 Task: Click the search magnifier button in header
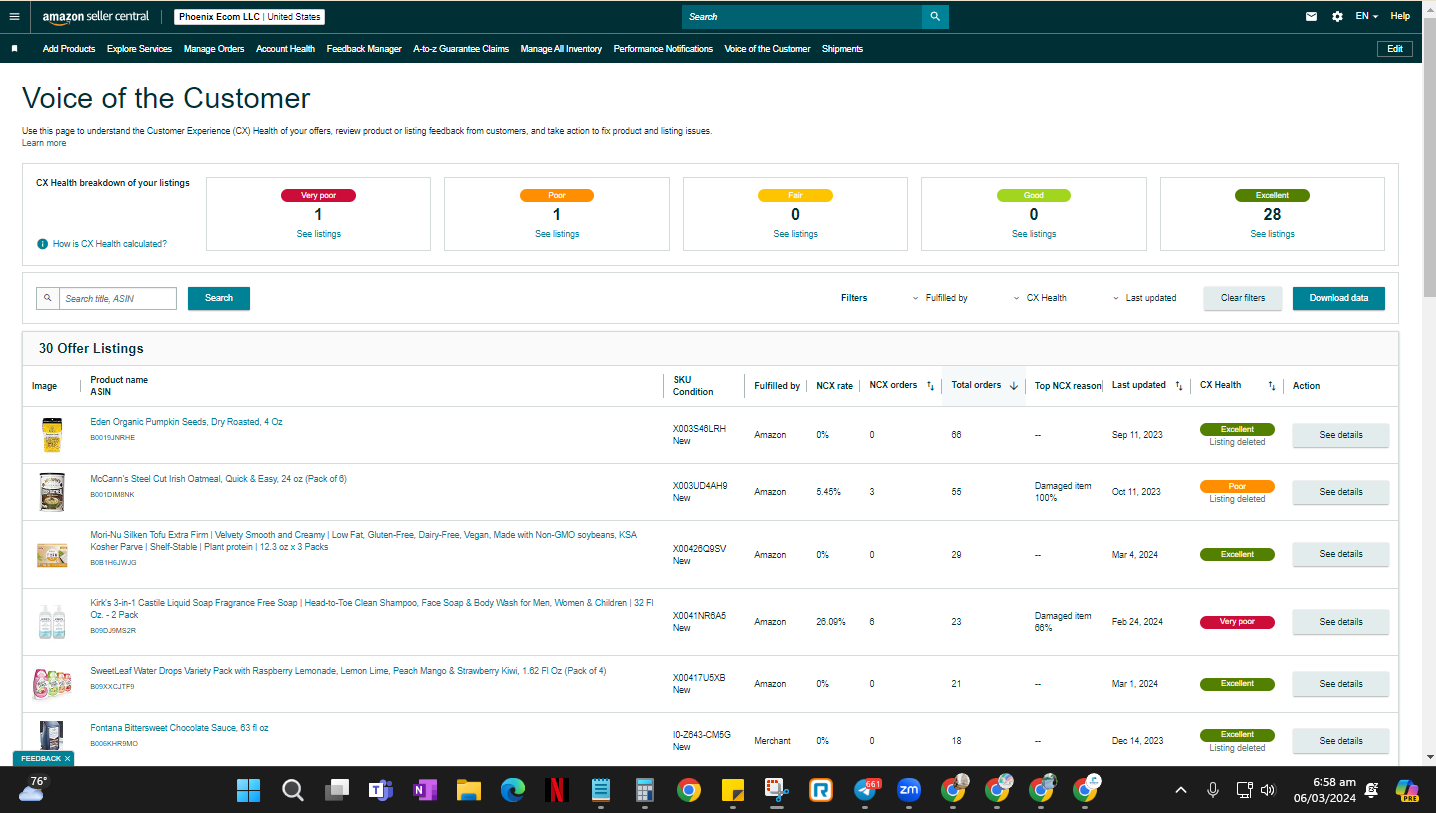tap(935, 17)
